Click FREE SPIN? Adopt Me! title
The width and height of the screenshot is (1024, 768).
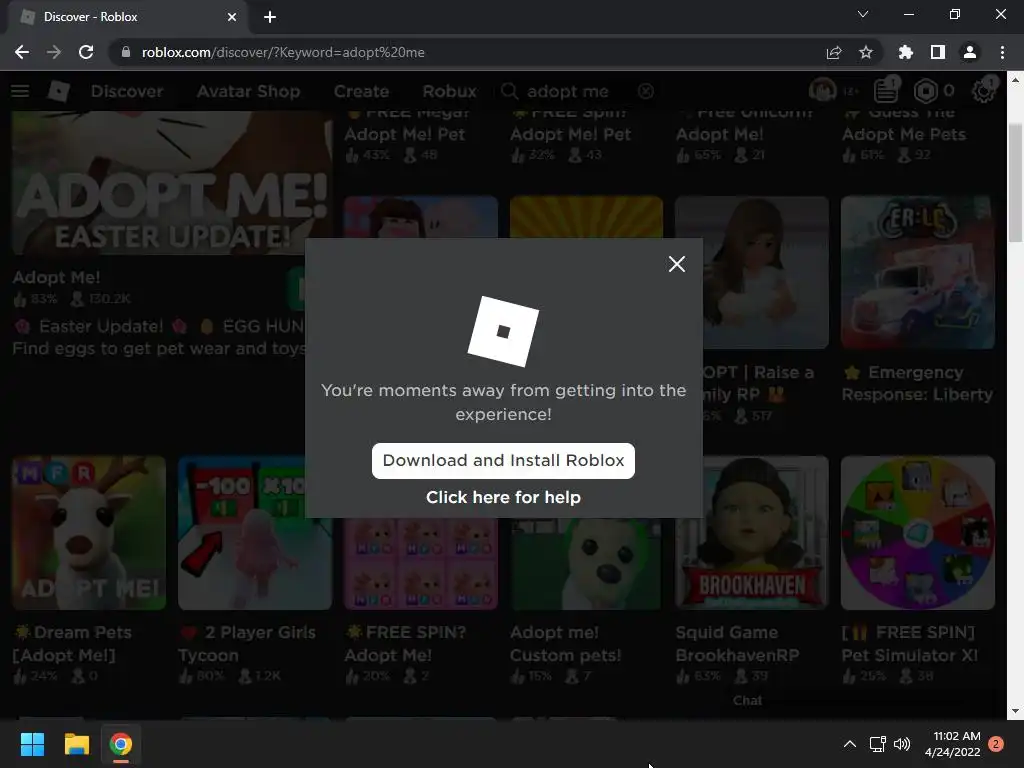(x=405, y=644)
